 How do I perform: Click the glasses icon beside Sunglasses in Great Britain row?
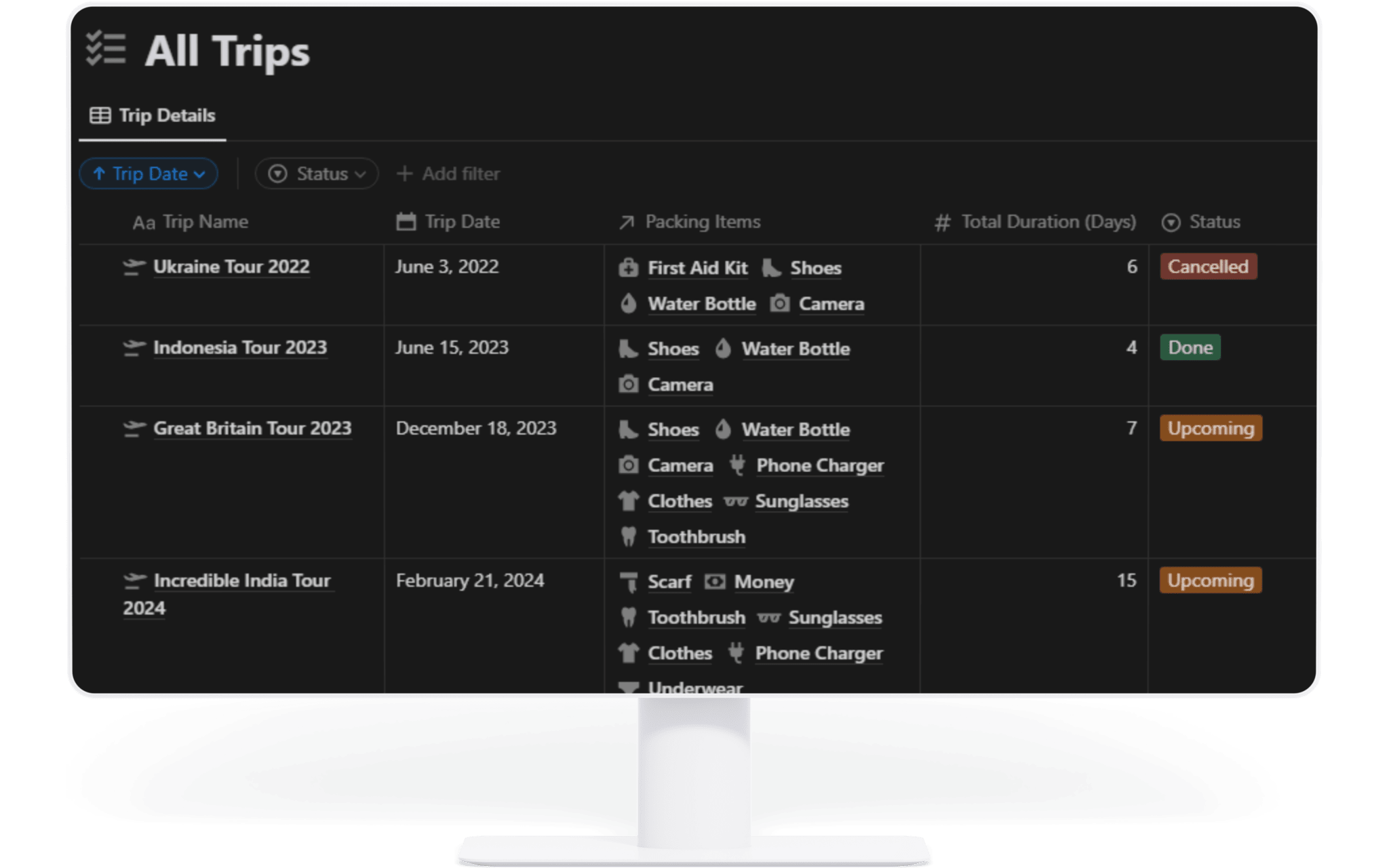tap(736, 502)
